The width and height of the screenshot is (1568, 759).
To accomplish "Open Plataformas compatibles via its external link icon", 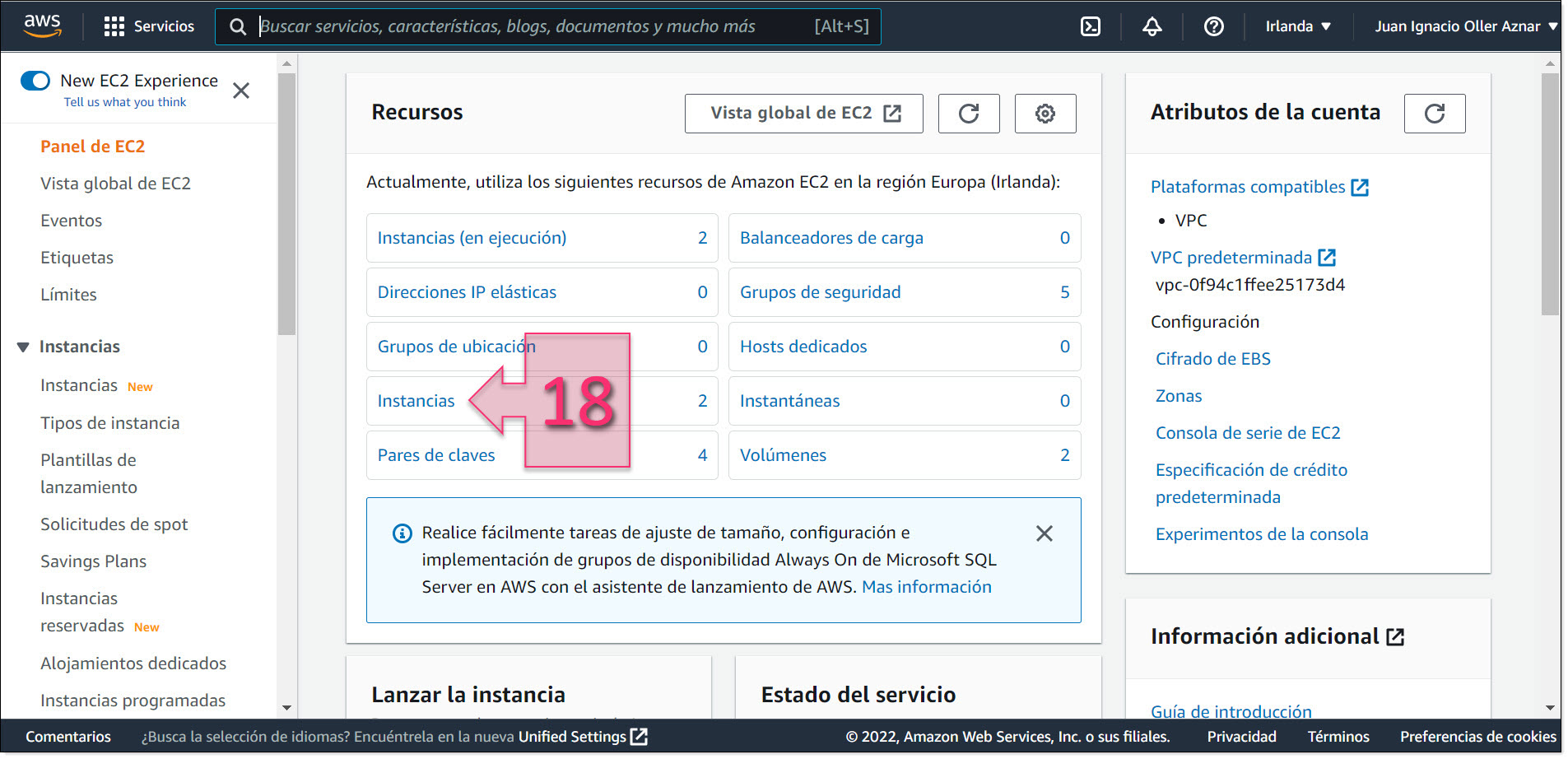I will tap(1360, 186).
